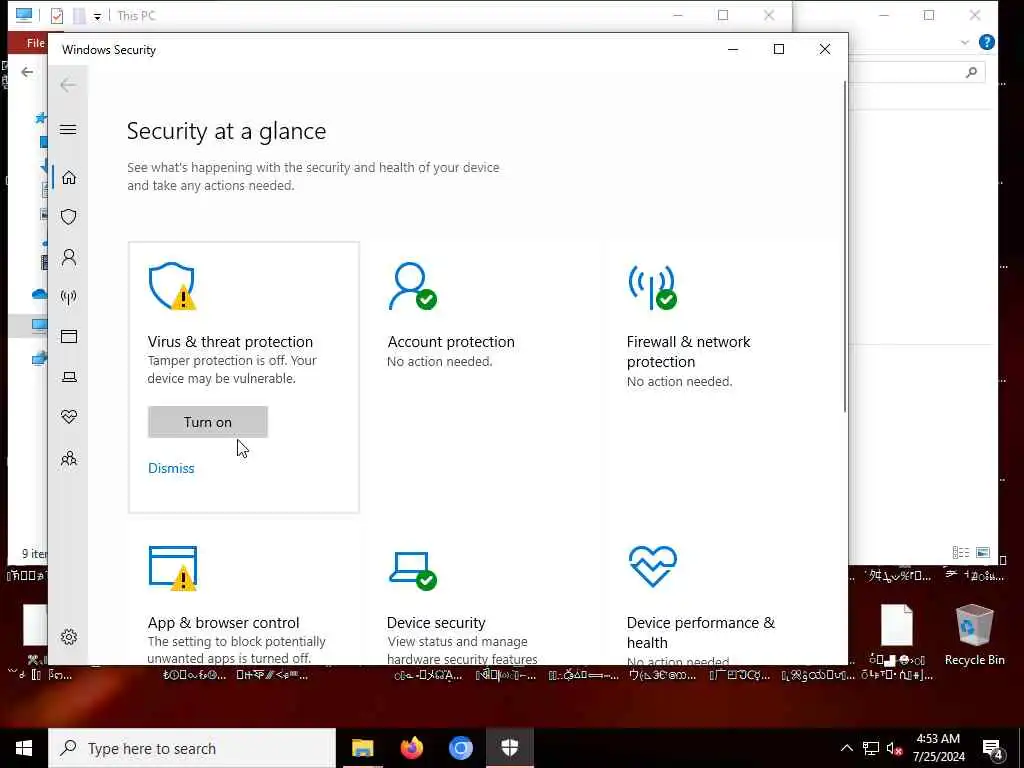Open Device security laptop icon in sidebar
1024x768 pixels.
point(69,377)
